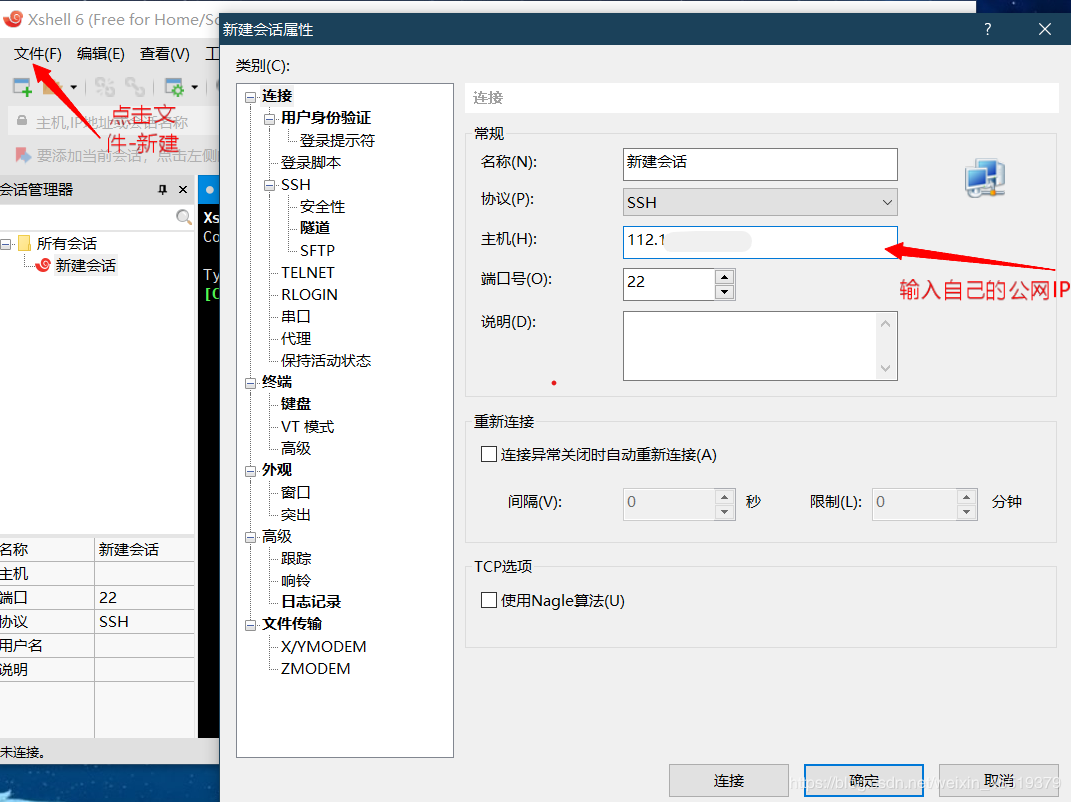The width and height of the screenshot is (1071, 802).
Task: Open the 文件(F) menu
Action: [x=38, y=53]
